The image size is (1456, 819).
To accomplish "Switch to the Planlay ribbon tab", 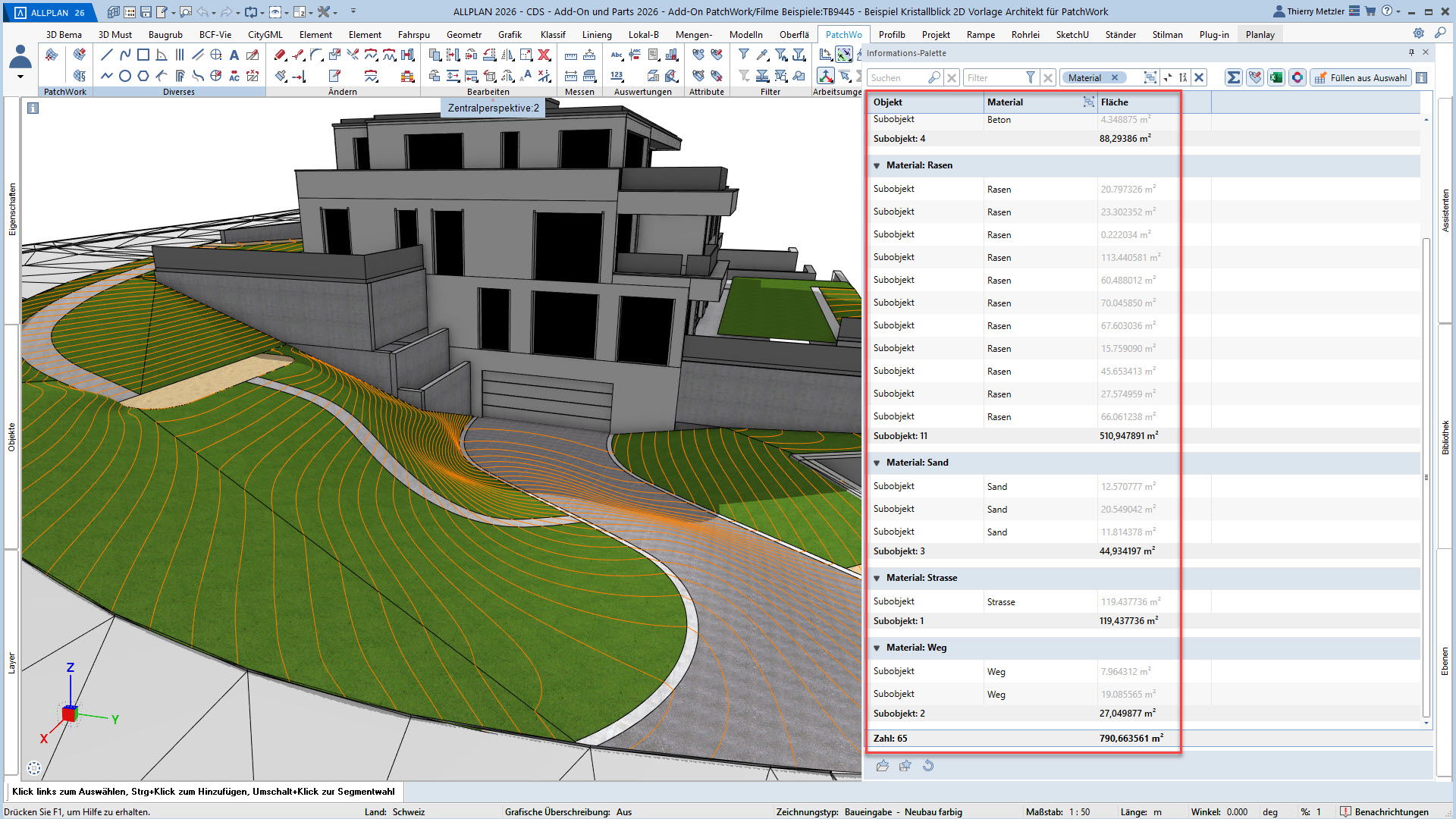I will tap(1260, 34).
